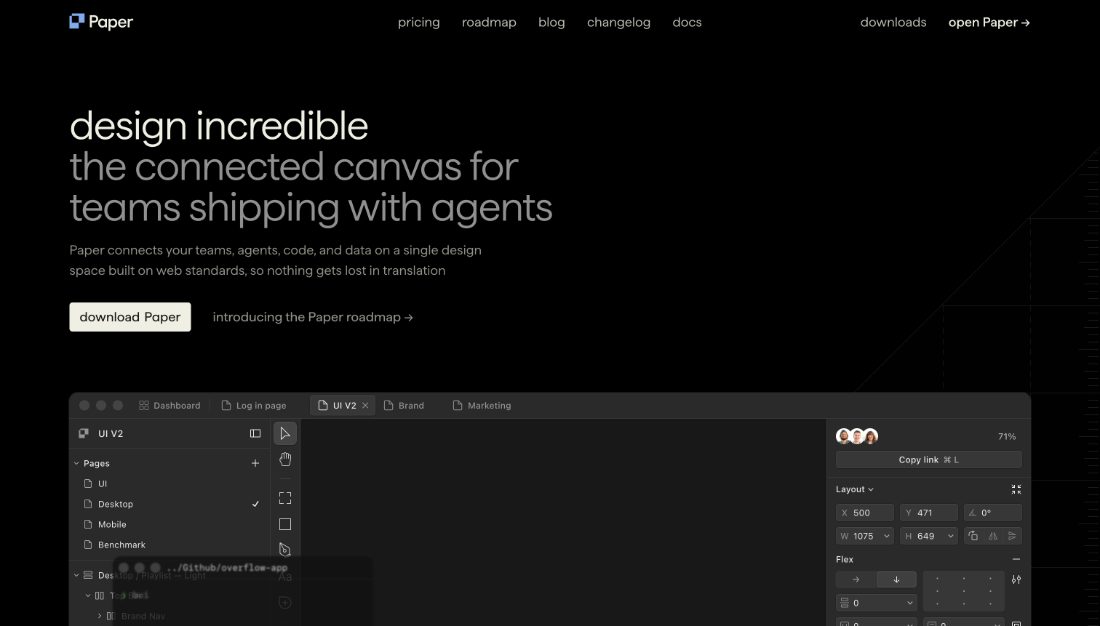1100x626 pixels.
Task: Set flex direction to vertical arrow
Action: pyautogui.click(x=896, y=580)
